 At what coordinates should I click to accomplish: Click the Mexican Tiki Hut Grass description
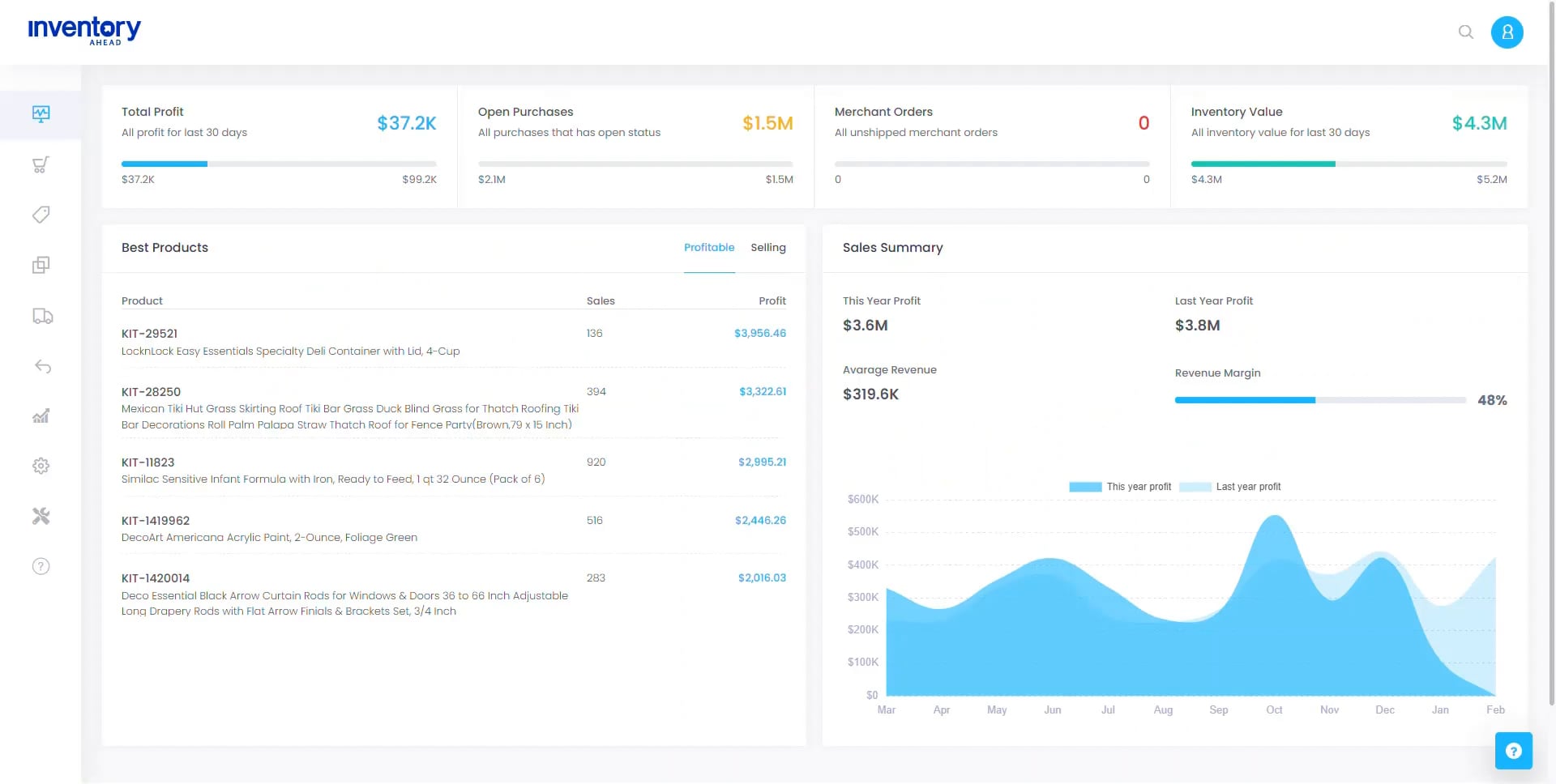tap(350, 417)
